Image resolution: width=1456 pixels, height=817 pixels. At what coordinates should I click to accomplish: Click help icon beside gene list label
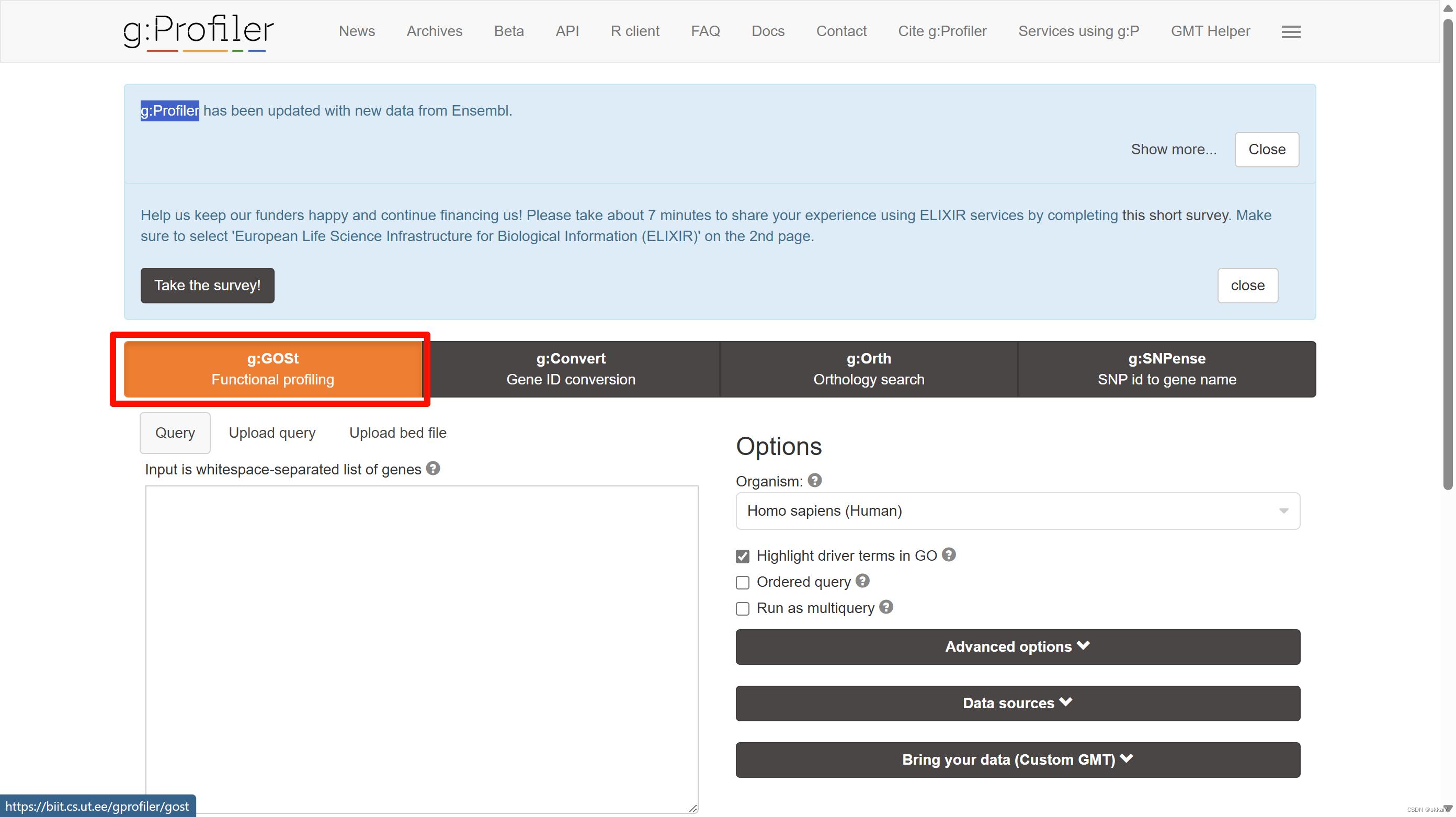point(433,468)
